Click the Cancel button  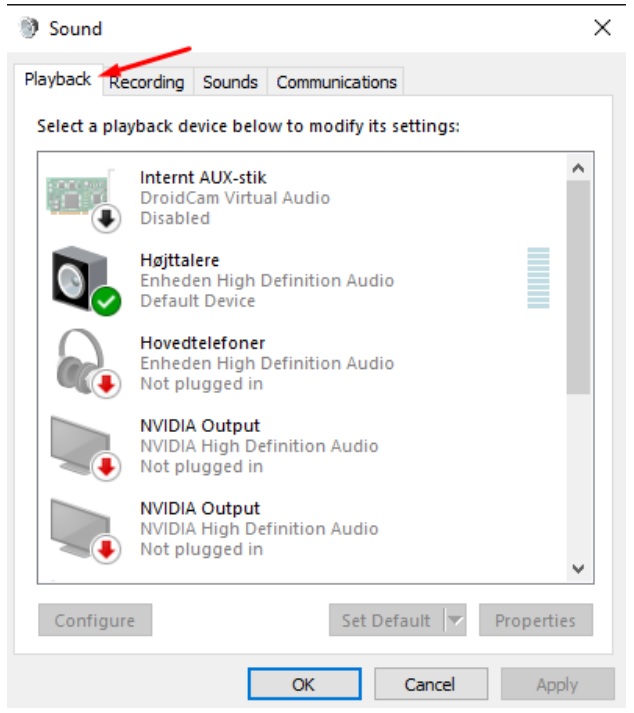point(431,684)
